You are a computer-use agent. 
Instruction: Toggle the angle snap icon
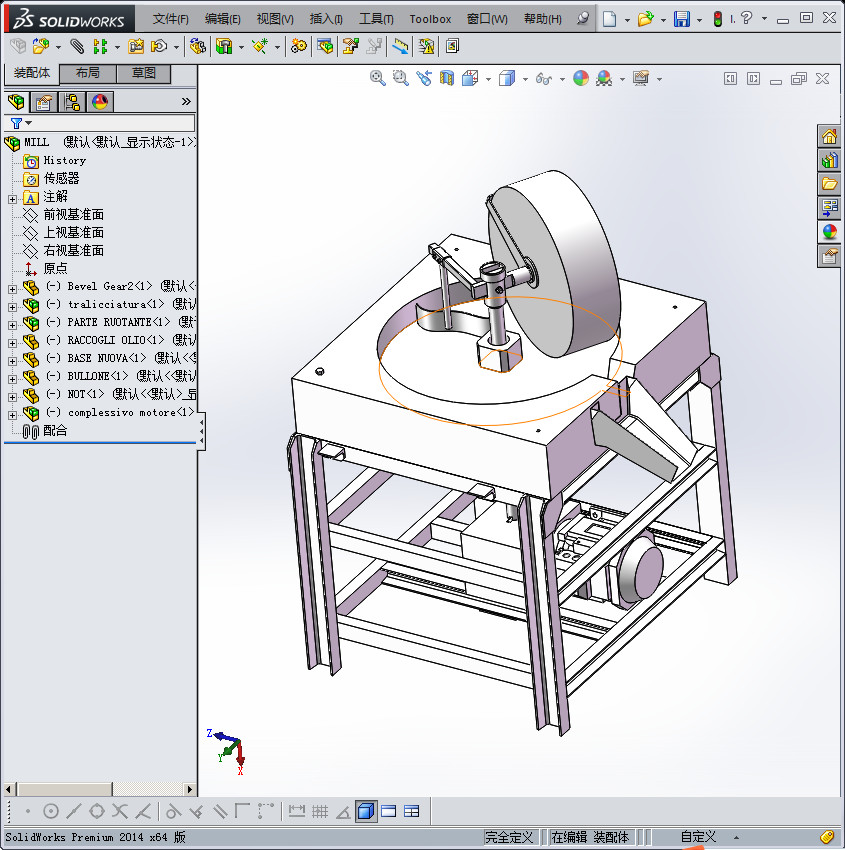click(343, 811)
